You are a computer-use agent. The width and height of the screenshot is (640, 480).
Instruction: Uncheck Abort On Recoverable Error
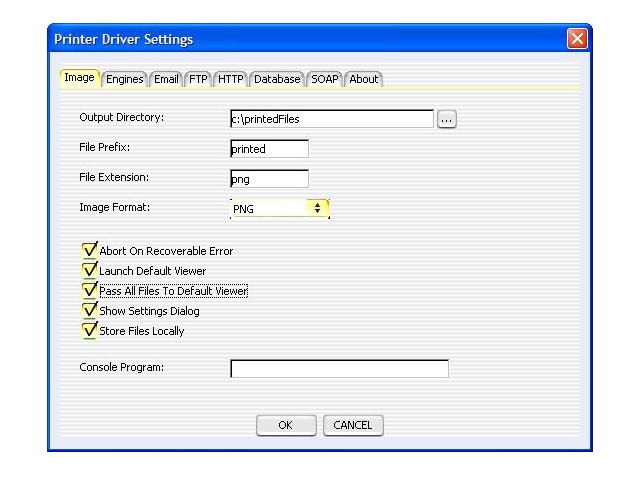pyautogui.click(x=89, y=250)
